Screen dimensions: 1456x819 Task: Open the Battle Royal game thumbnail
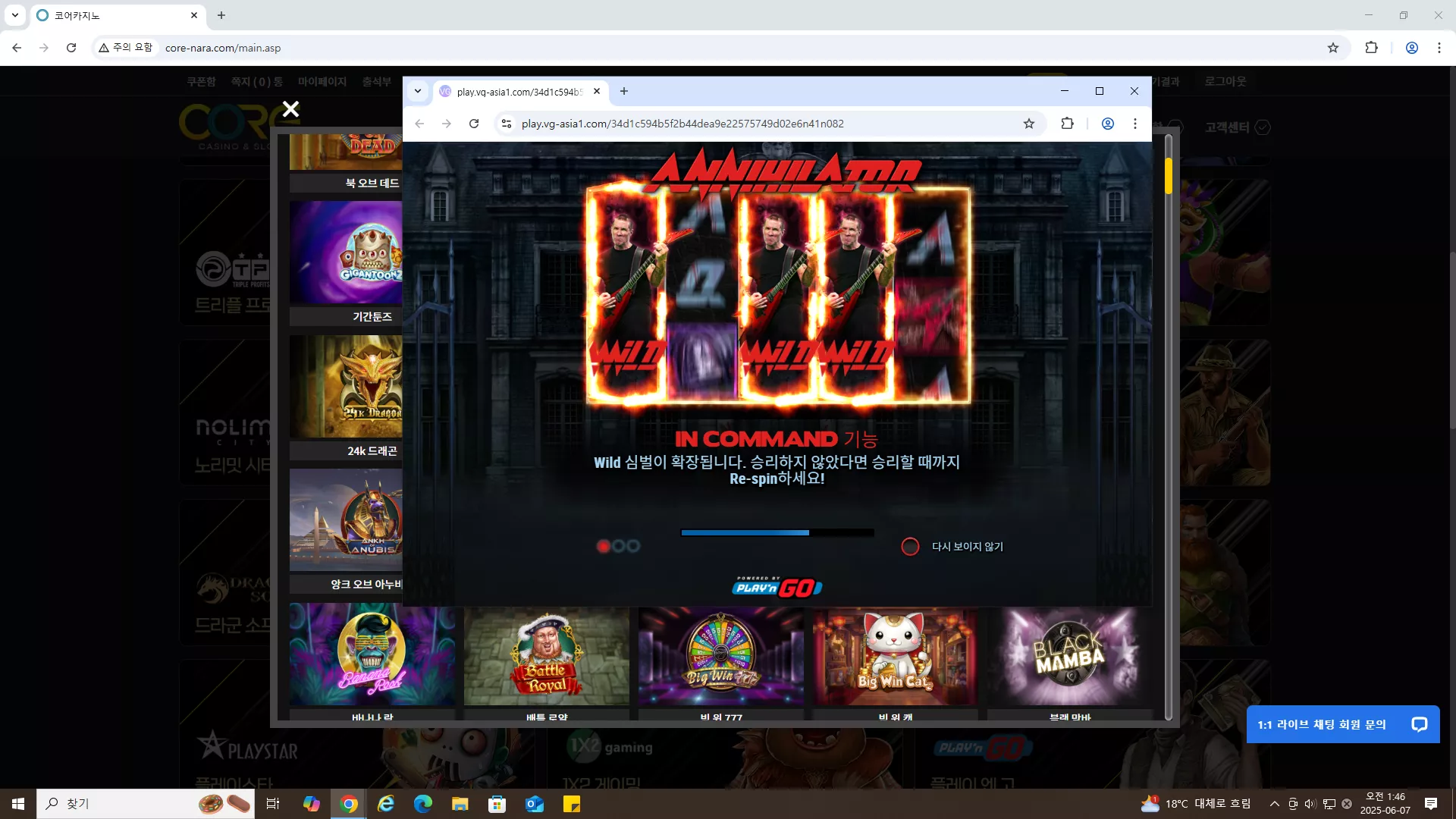(547, 657)
